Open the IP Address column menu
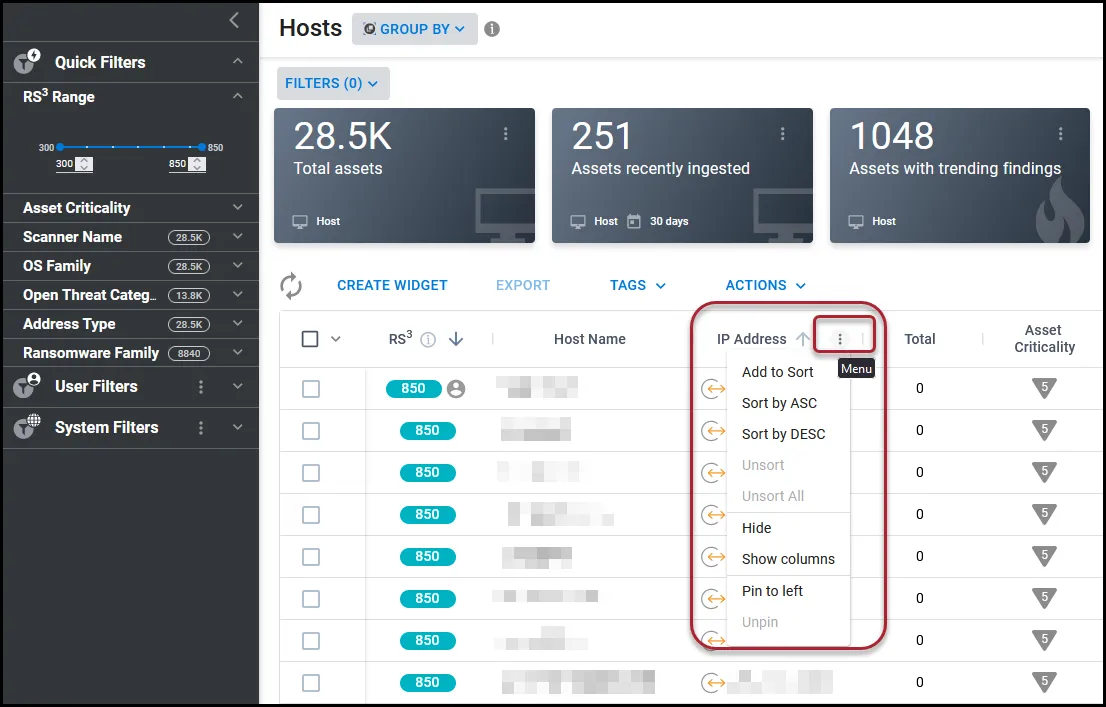This screenshot has height=707, width=1106. click(x=839, y=339)
